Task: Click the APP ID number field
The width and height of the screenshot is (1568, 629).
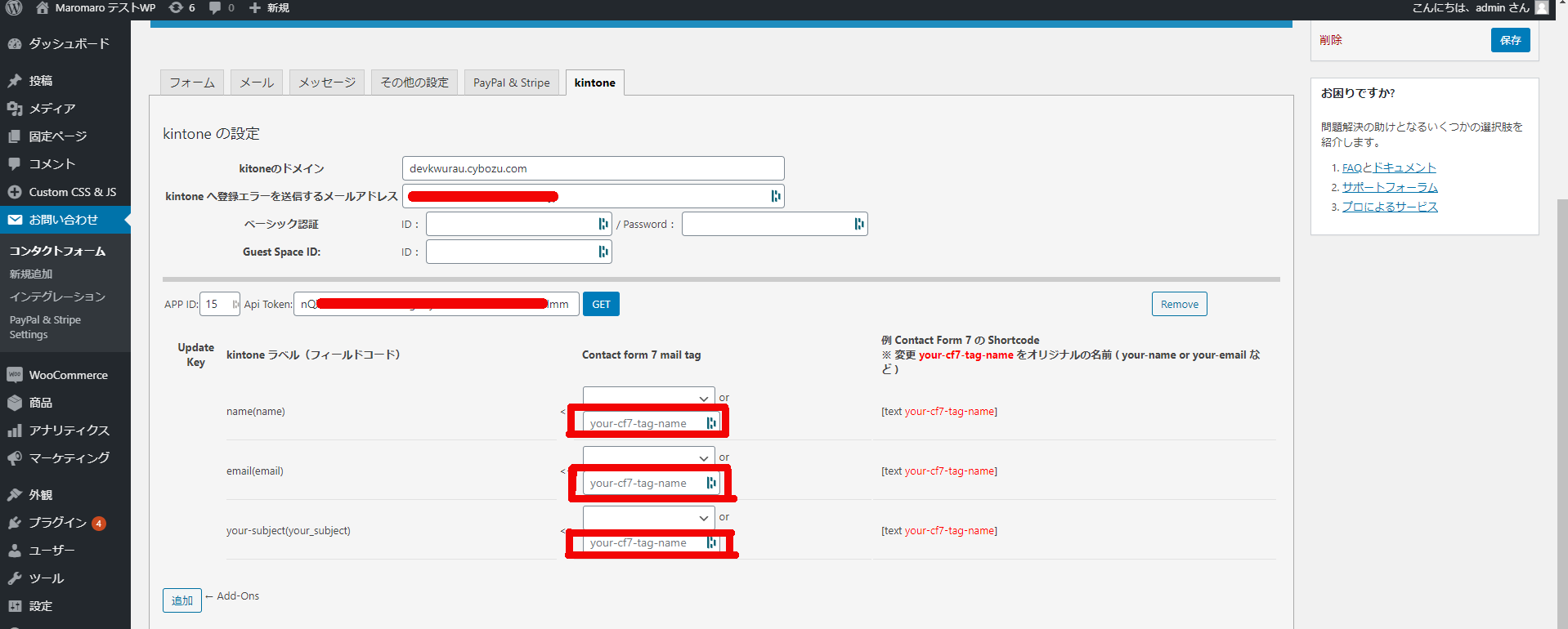Action: click(x=219, y=304)
